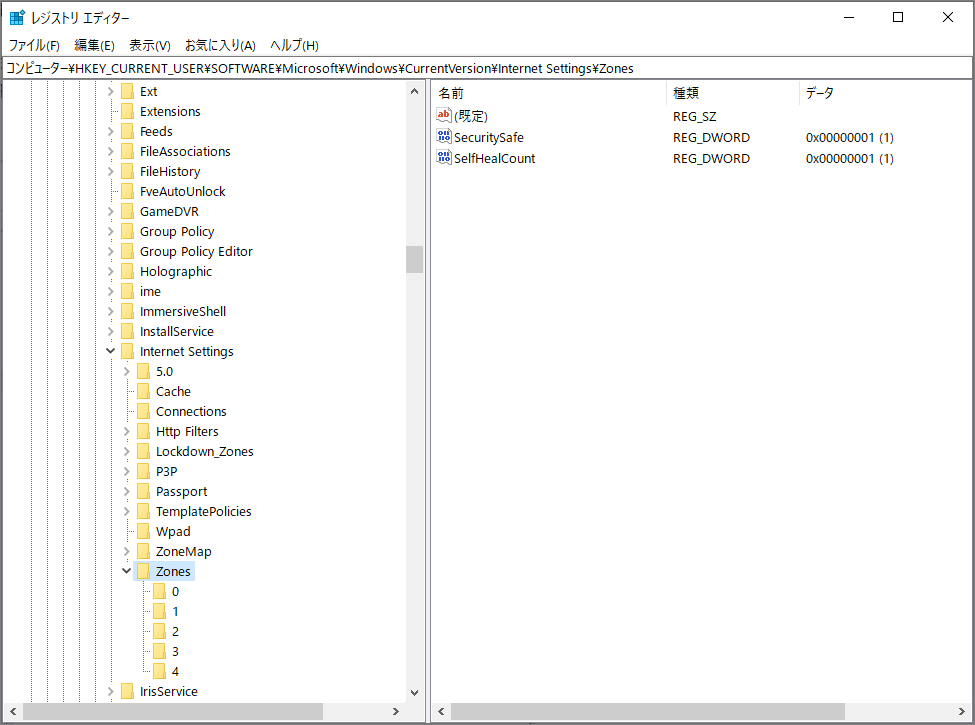Viewport: 975px width, 725px height.
Task: Click the folder icon of key 0
Action: pos(160,591)
